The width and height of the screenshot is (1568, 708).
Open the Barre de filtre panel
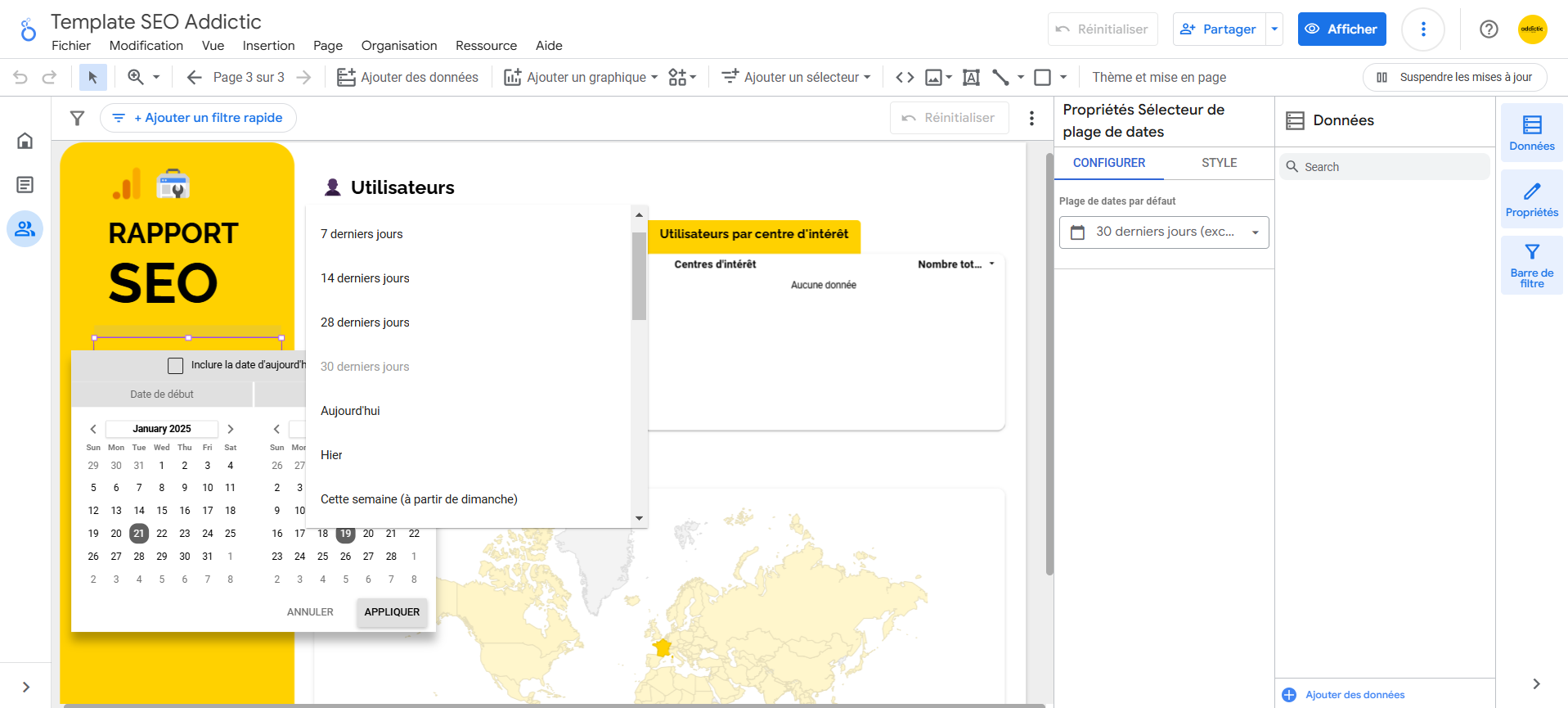(x=1531, y=264)
